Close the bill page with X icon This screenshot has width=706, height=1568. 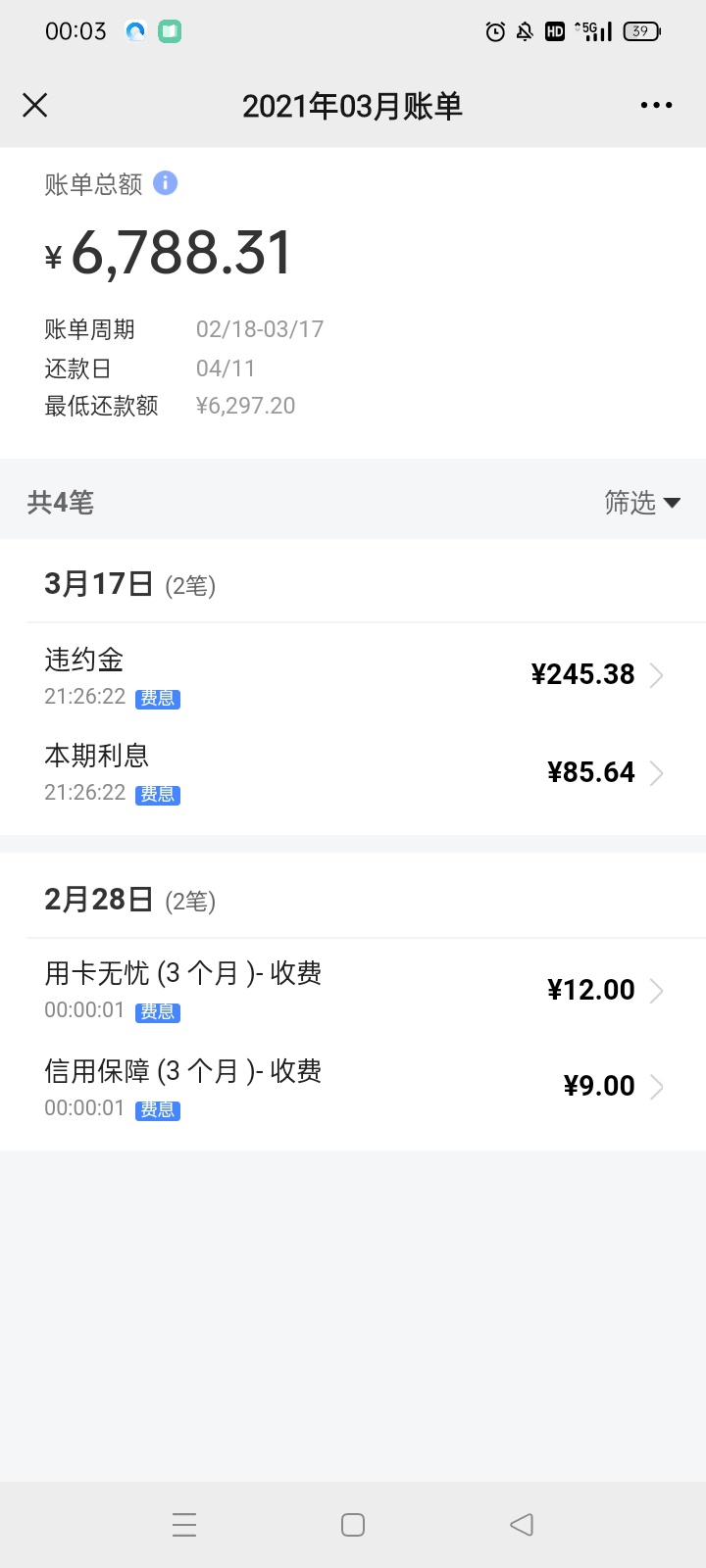tap(35, 105)
